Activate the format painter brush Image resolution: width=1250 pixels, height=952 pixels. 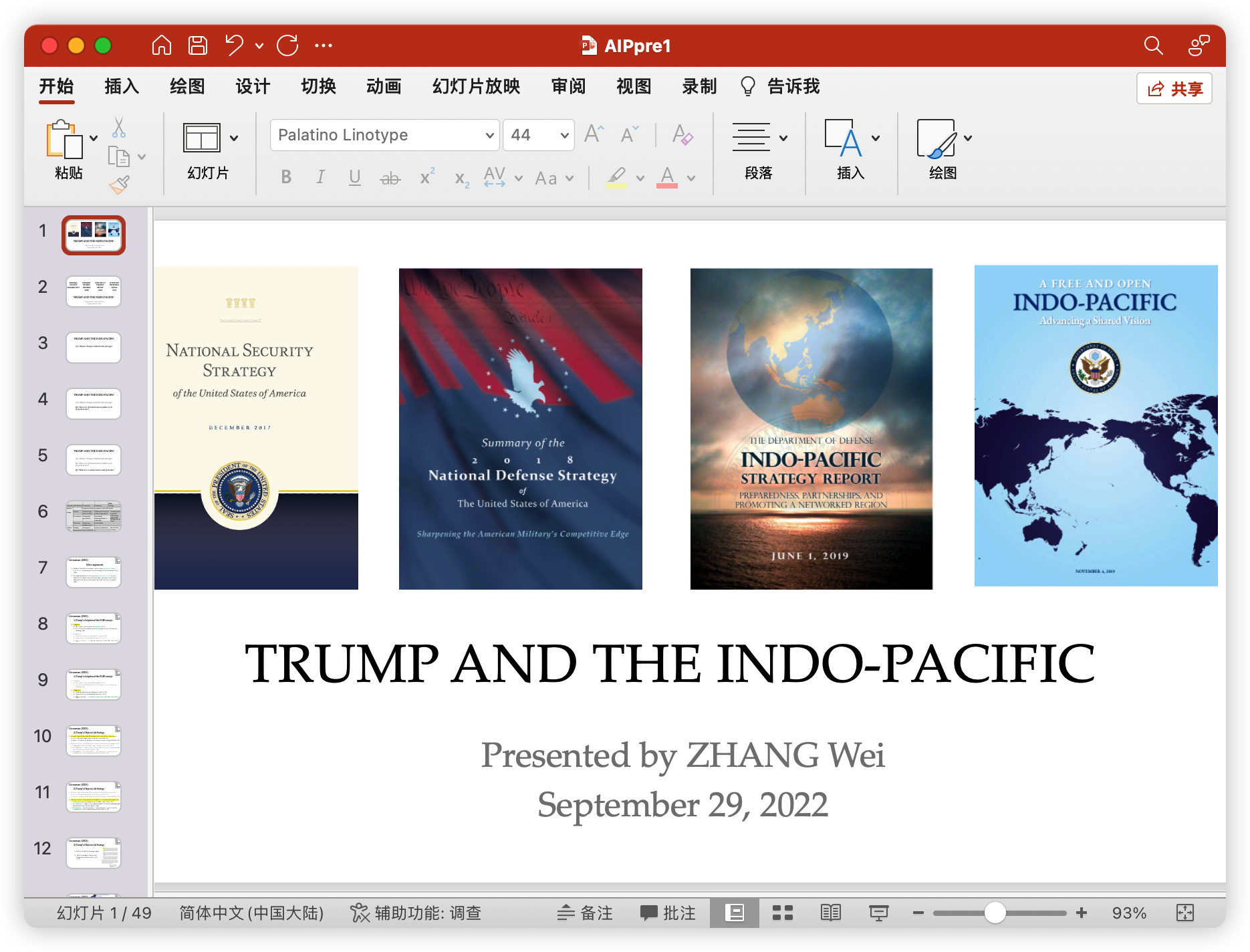pos(119,185)
